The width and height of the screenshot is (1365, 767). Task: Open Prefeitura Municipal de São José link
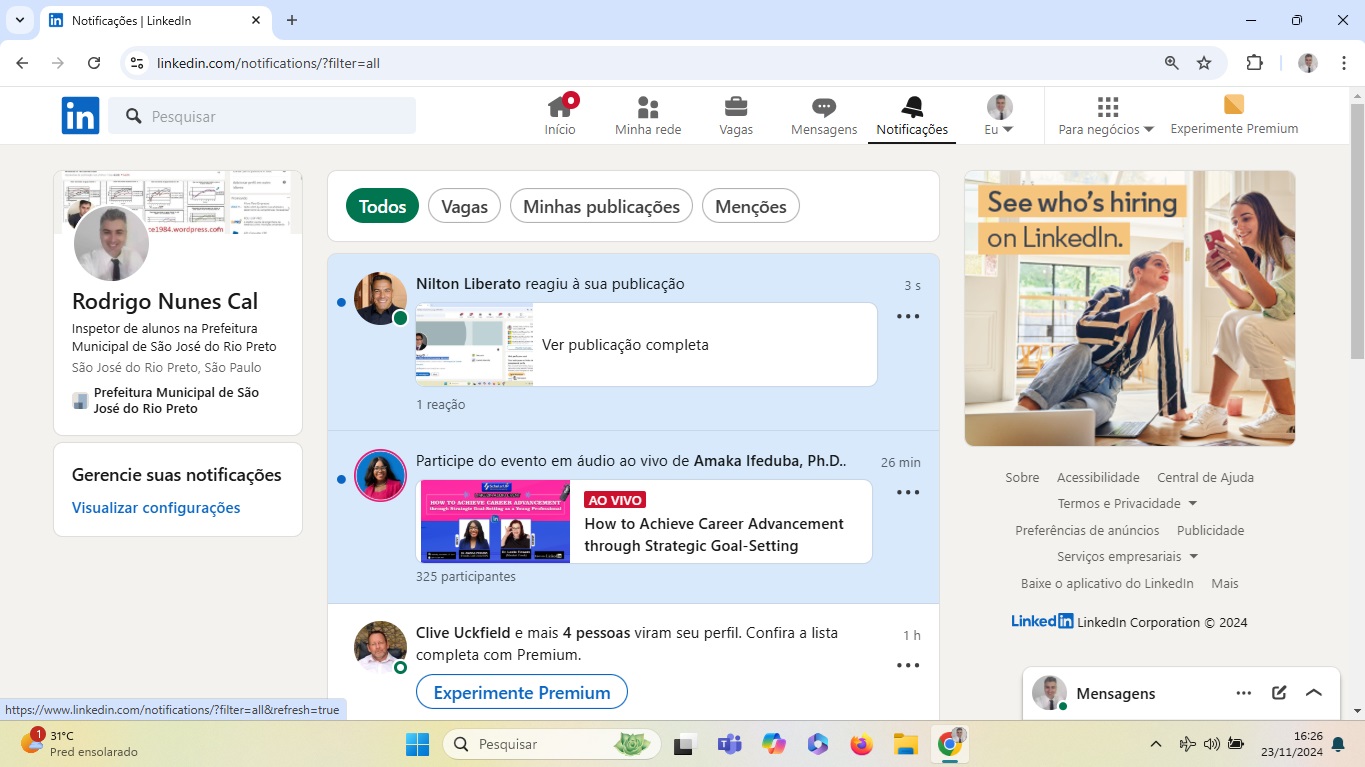tap(176, 400)
